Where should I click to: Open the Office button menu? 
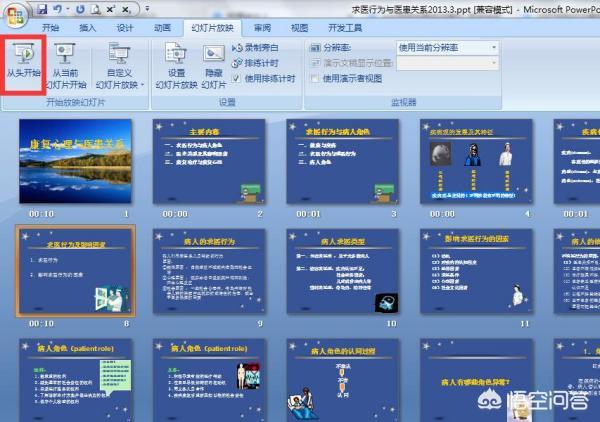pyautogui.click(x=16, y=15)
